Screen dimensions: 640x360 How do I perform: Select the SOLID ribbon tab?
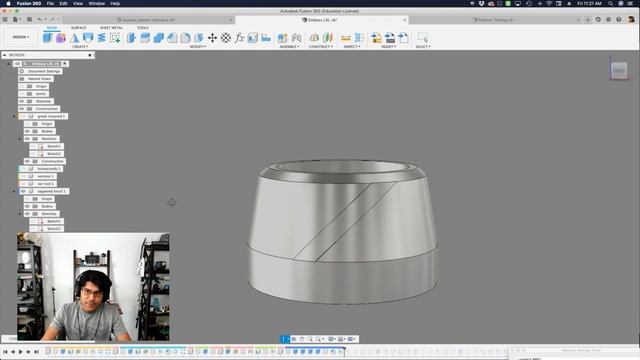pos(52,28)
